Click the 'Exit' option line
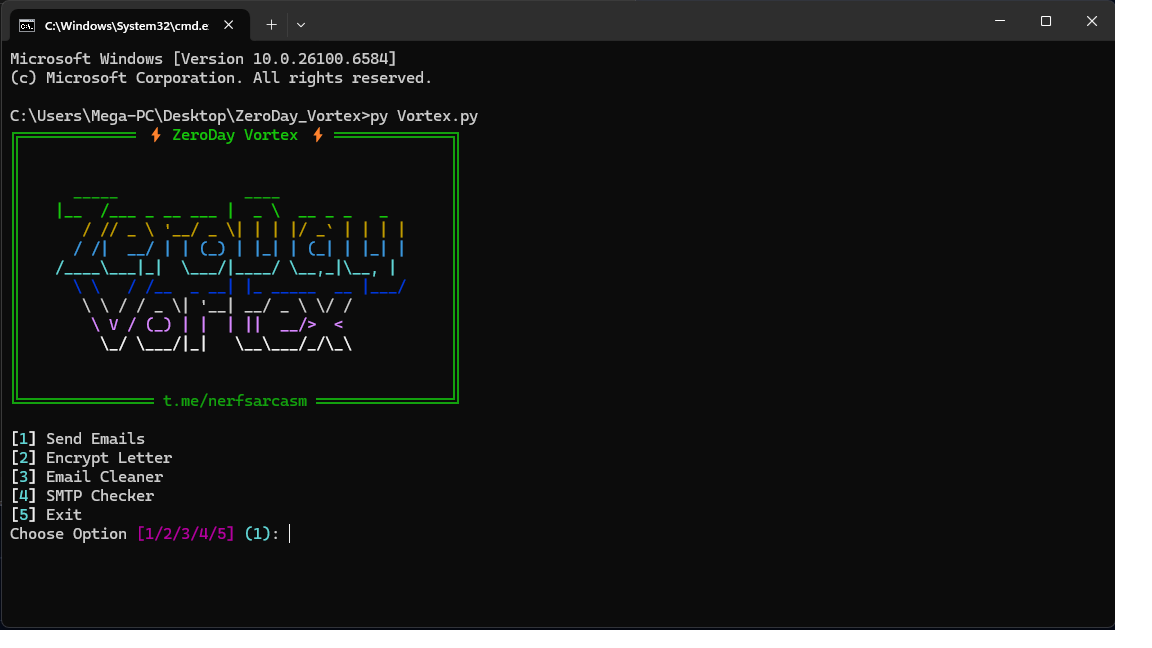The height and width of the screenshot is (648, 1152). [46, 515]
